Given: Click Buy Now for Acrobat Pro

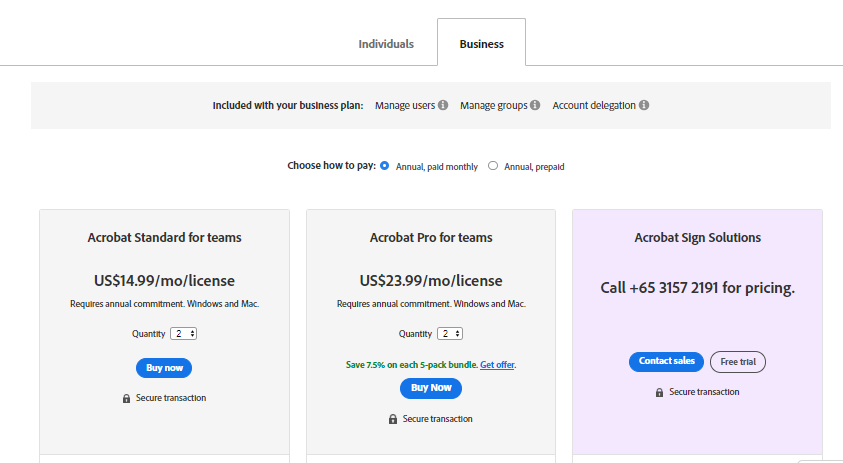Looking at the screenshot, I should pos(431,388).
